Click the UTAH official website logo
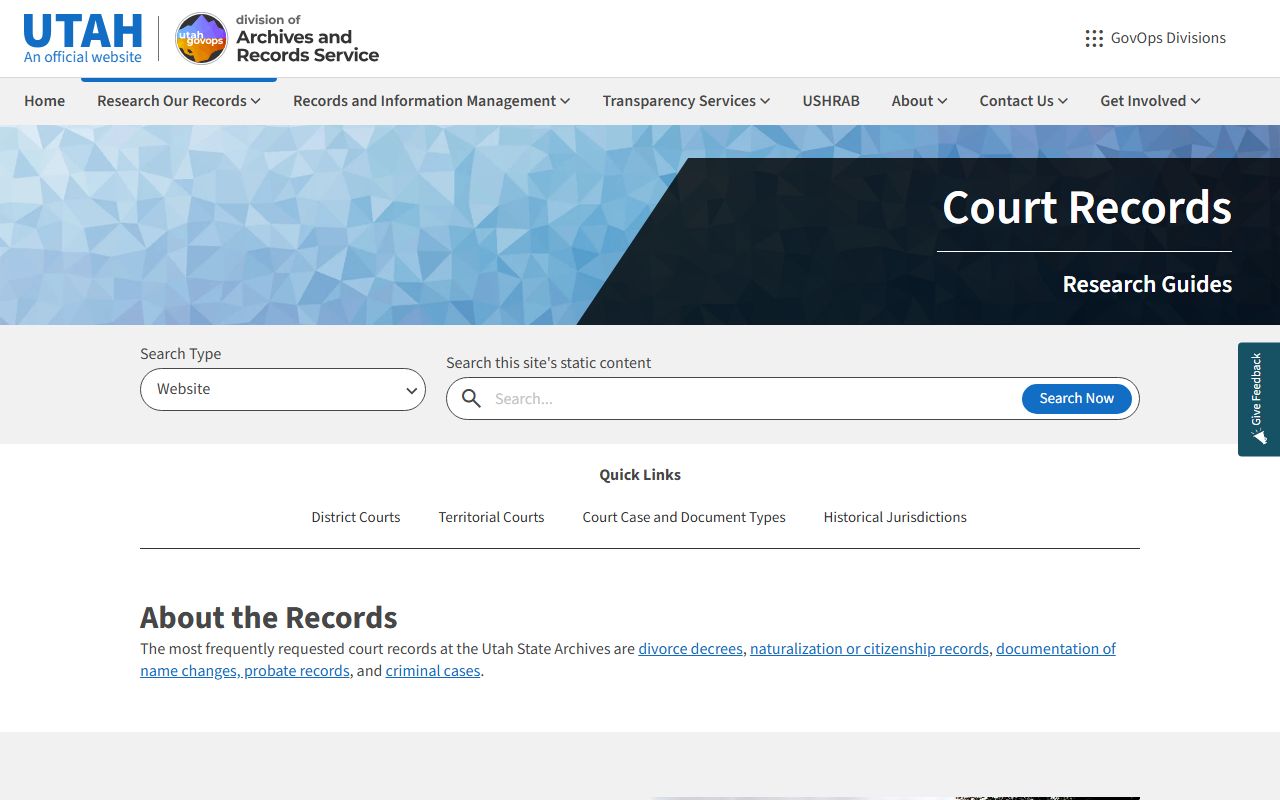Screen dimensions: 1280x800 [x=83, y=38]
